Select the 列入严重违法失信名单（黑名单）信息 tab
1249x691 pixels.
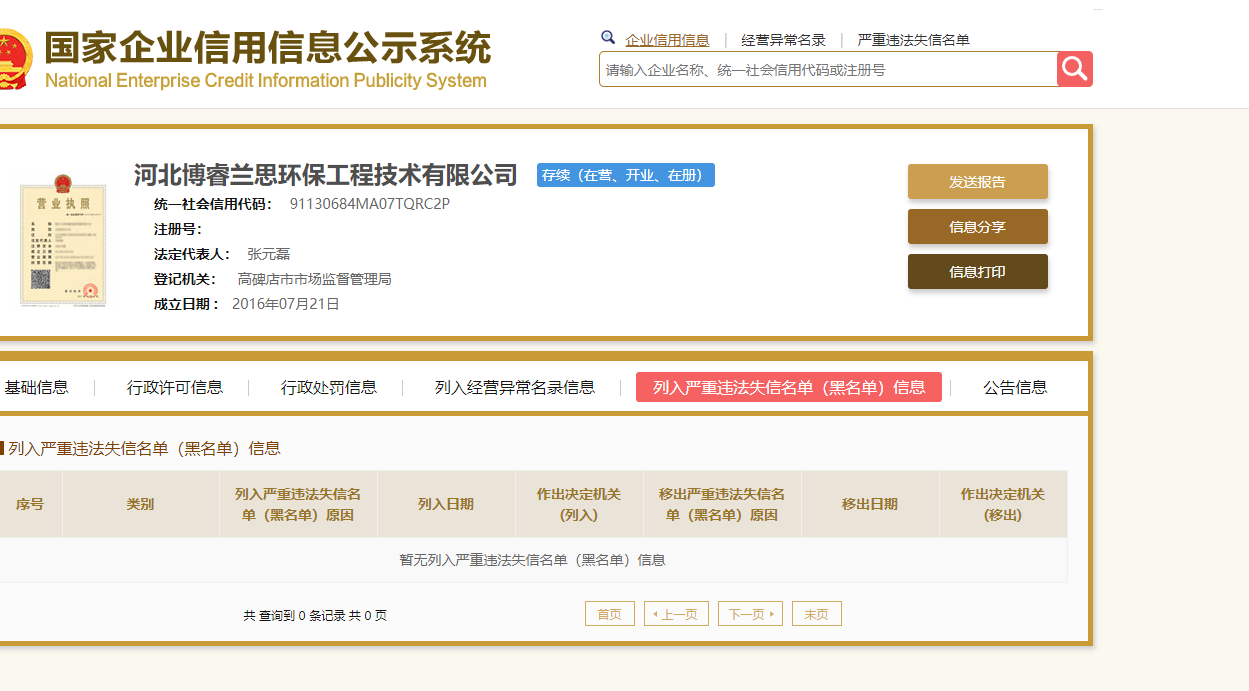pos(789,387)
